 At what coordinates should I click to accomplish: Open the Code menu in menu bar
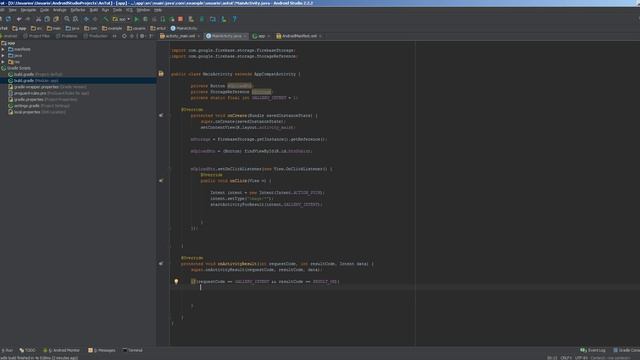[44, 10]
